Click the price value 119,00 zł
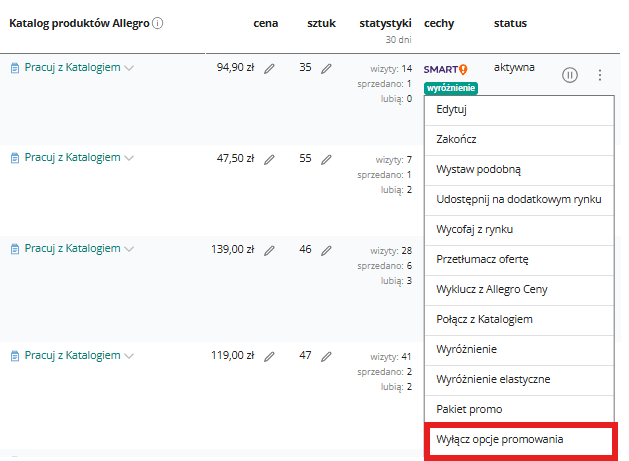Viewport: 629px width, 461px height. [233, 355]
